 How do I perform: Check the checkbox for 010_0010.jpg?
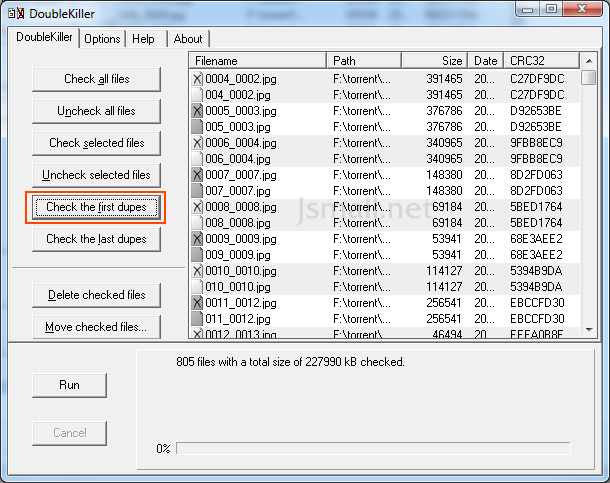click(x=197, y=287)
